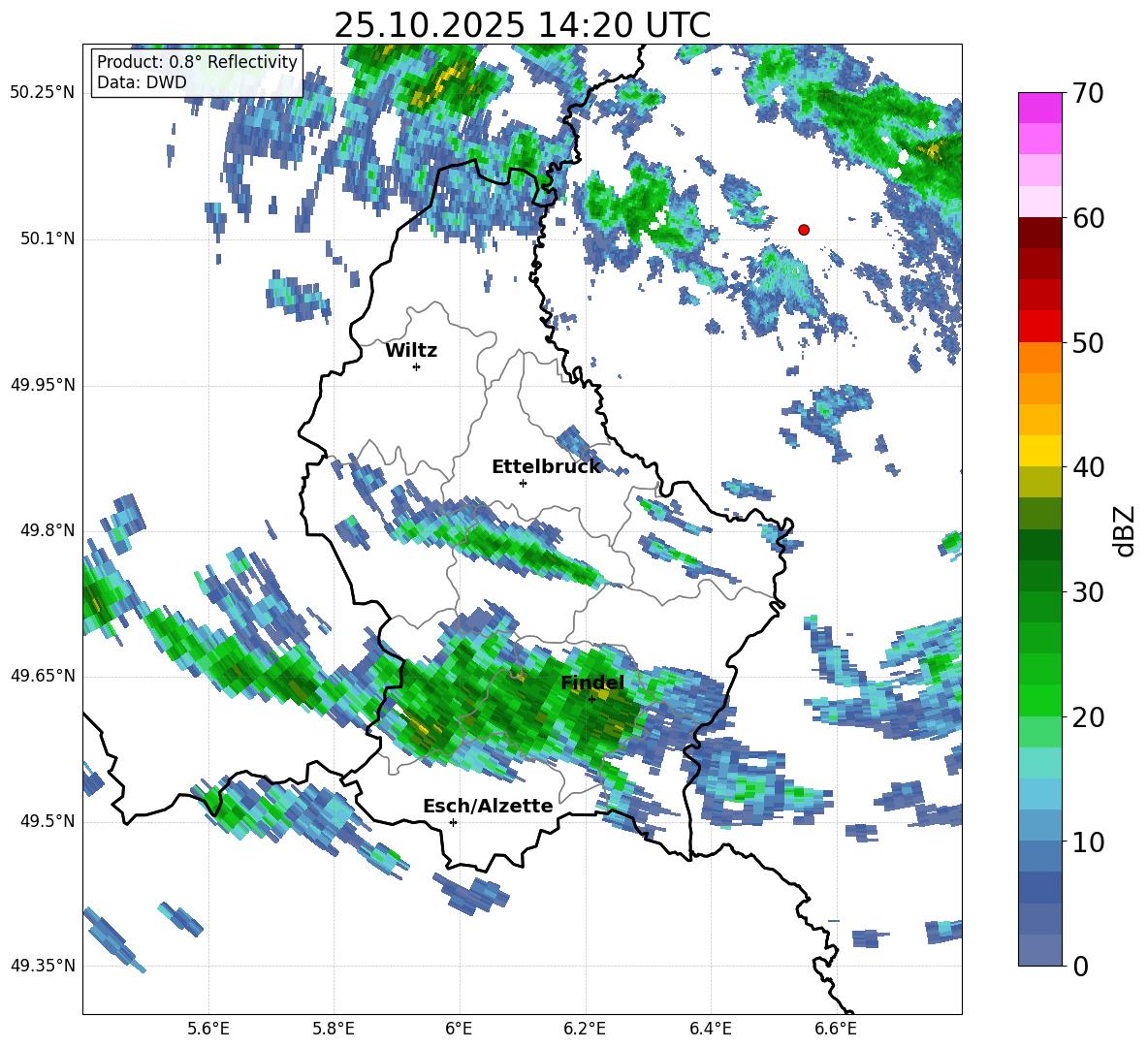Click the colorbar value 40
The width and height of the screenshot is (1148, 1048).
(x=1088, y=467)
